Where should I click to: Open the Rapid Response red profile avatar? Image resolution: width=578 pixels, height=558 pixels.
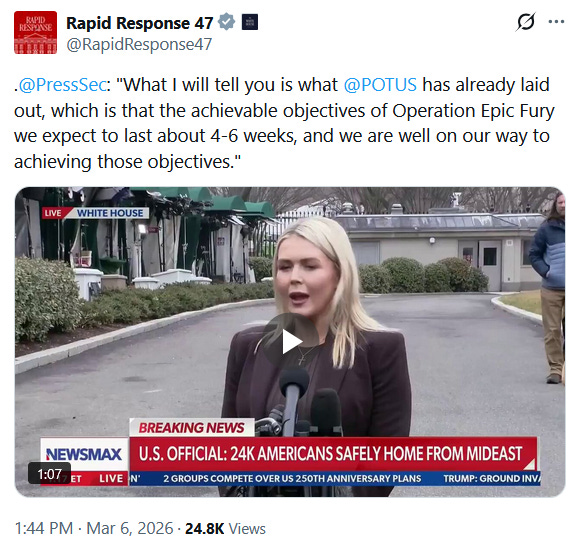35,32
